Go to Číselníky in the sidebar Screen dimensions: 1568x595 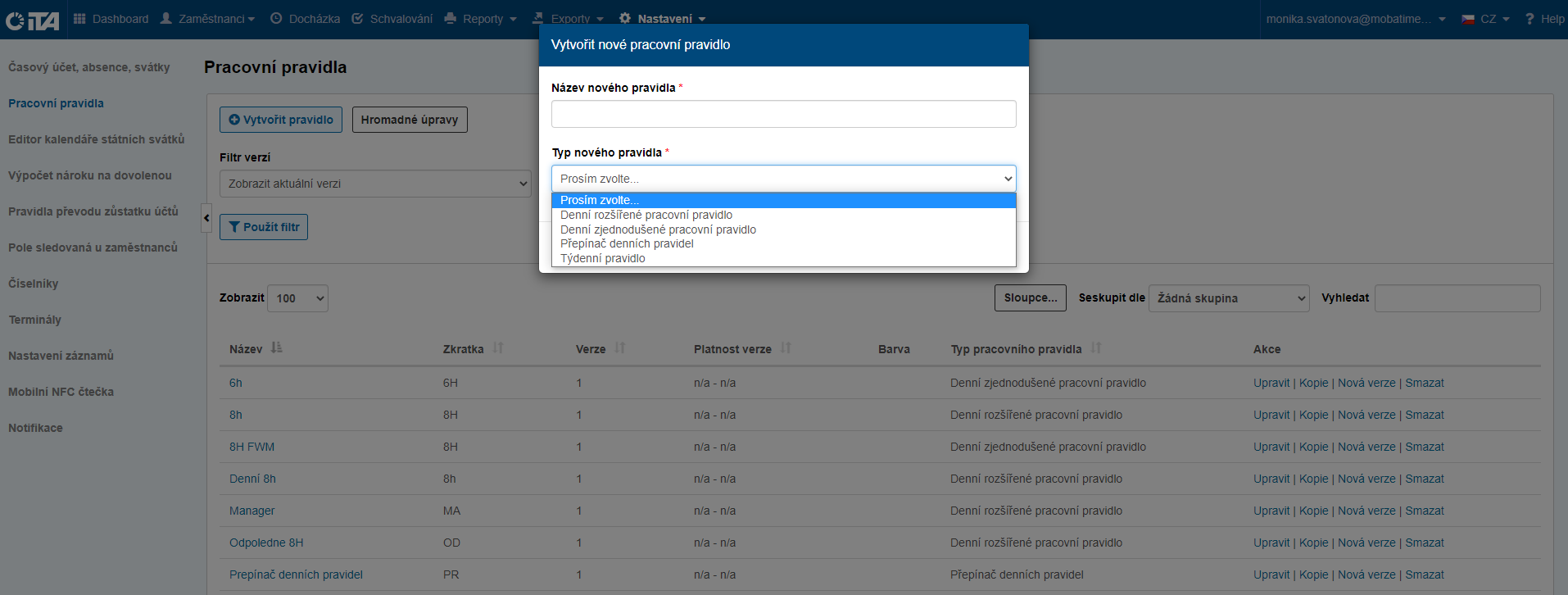click(x=34, y=284)
